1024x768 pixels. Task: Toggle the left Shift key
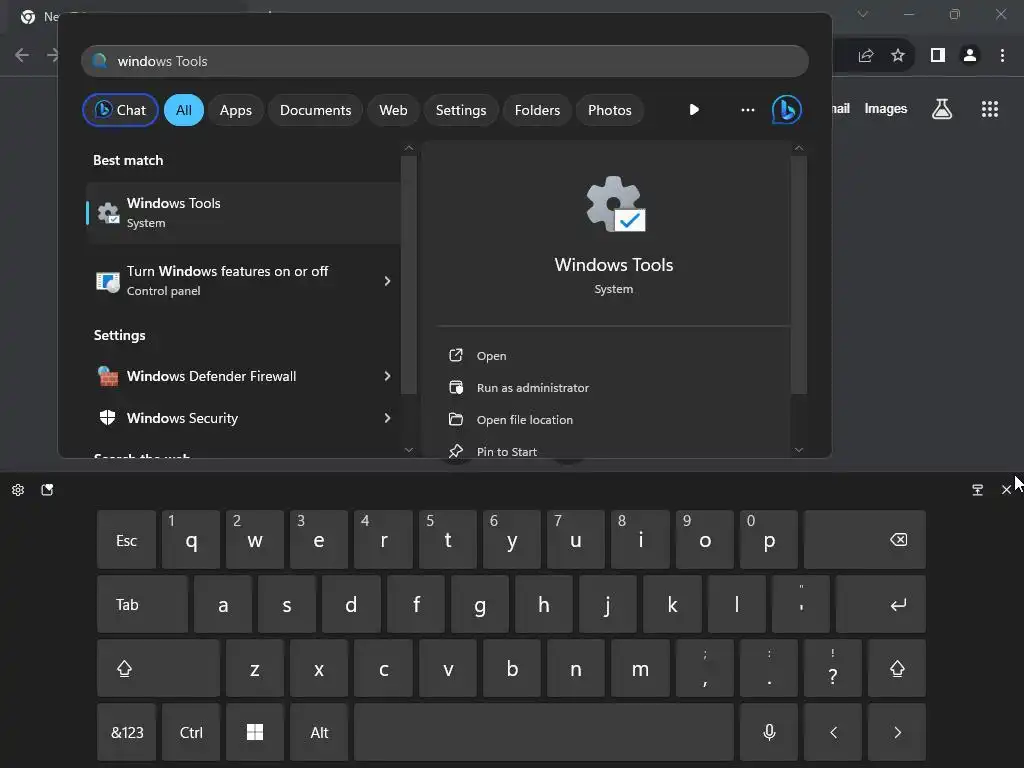158,669
